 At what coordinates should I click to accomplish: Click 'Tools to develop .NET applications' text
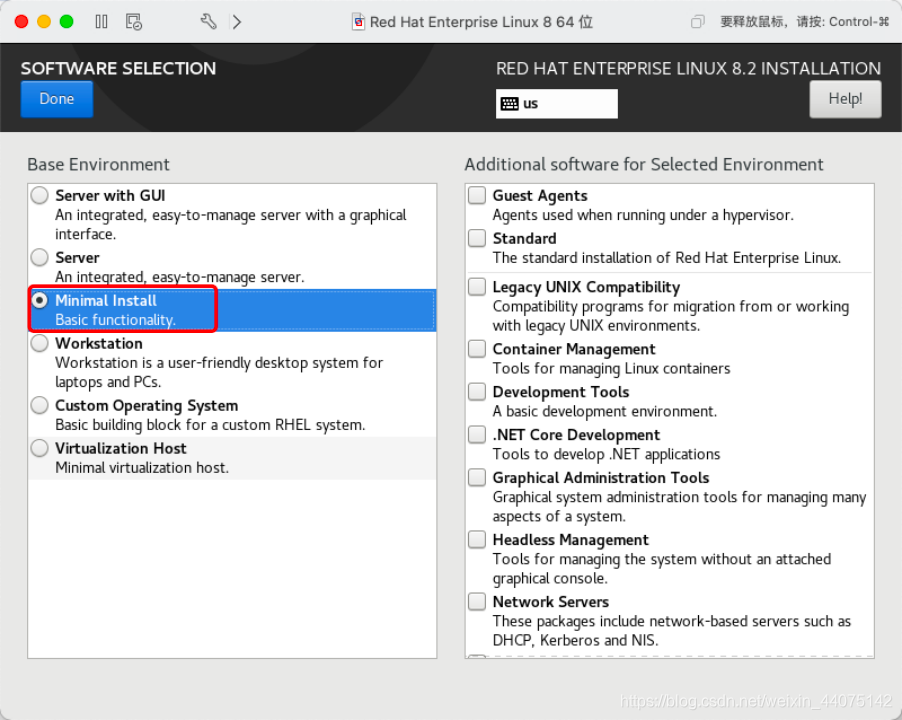(x=606, y=454)
